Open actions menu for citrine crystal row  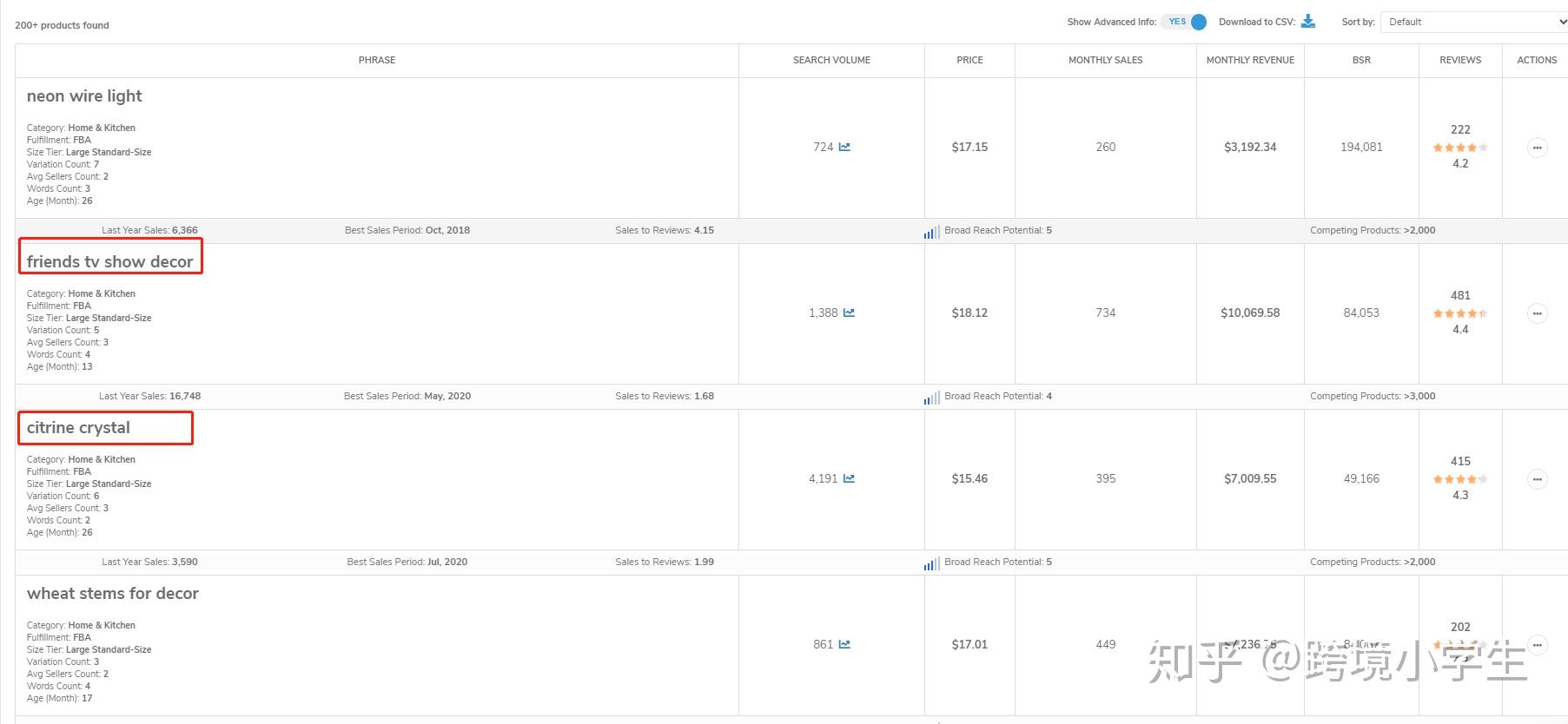click(1537, 479)
